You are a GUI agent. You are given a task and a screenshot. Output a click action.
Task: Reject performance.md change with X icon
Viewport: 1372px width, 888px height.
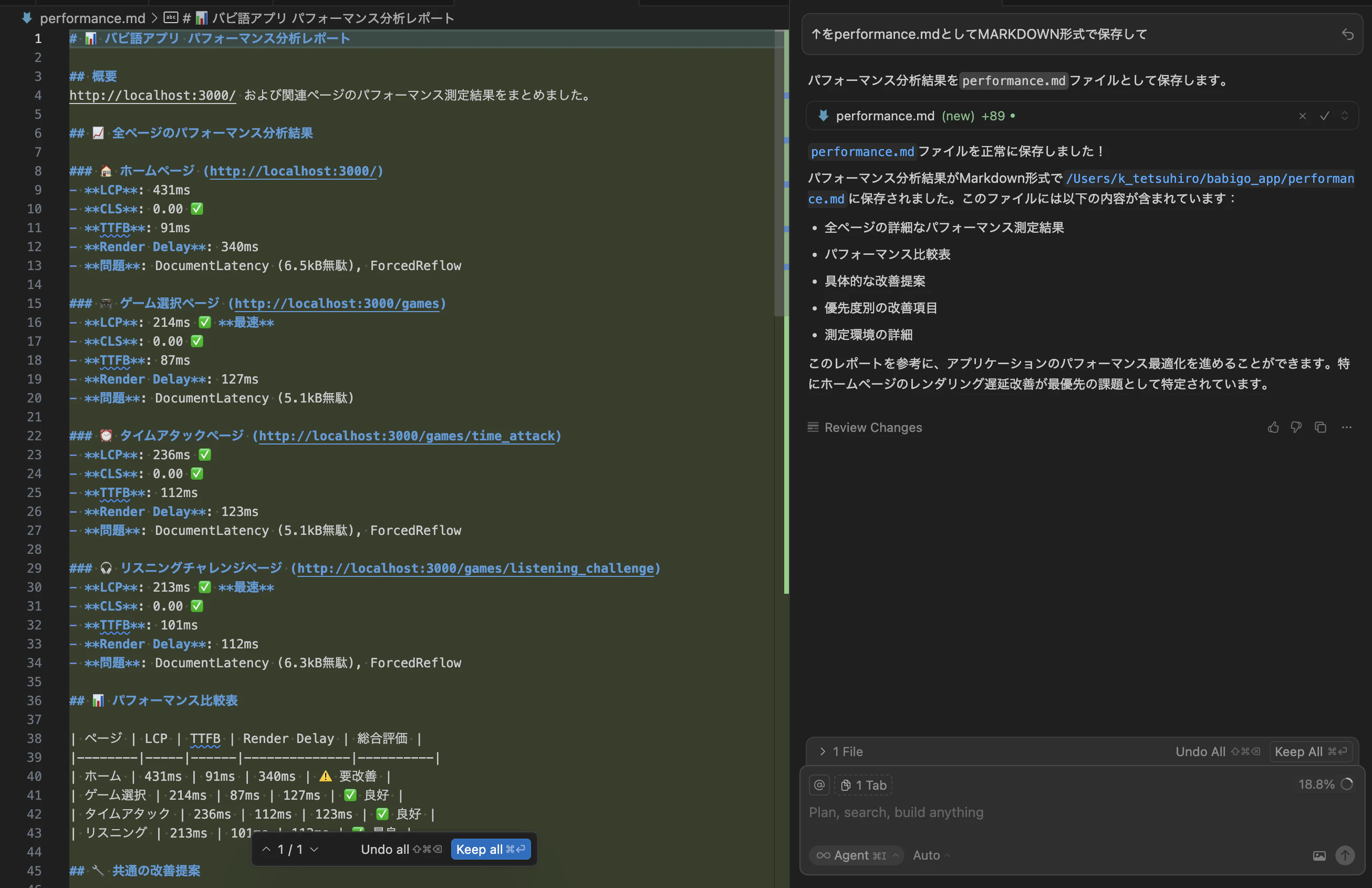coord(1302,116)
